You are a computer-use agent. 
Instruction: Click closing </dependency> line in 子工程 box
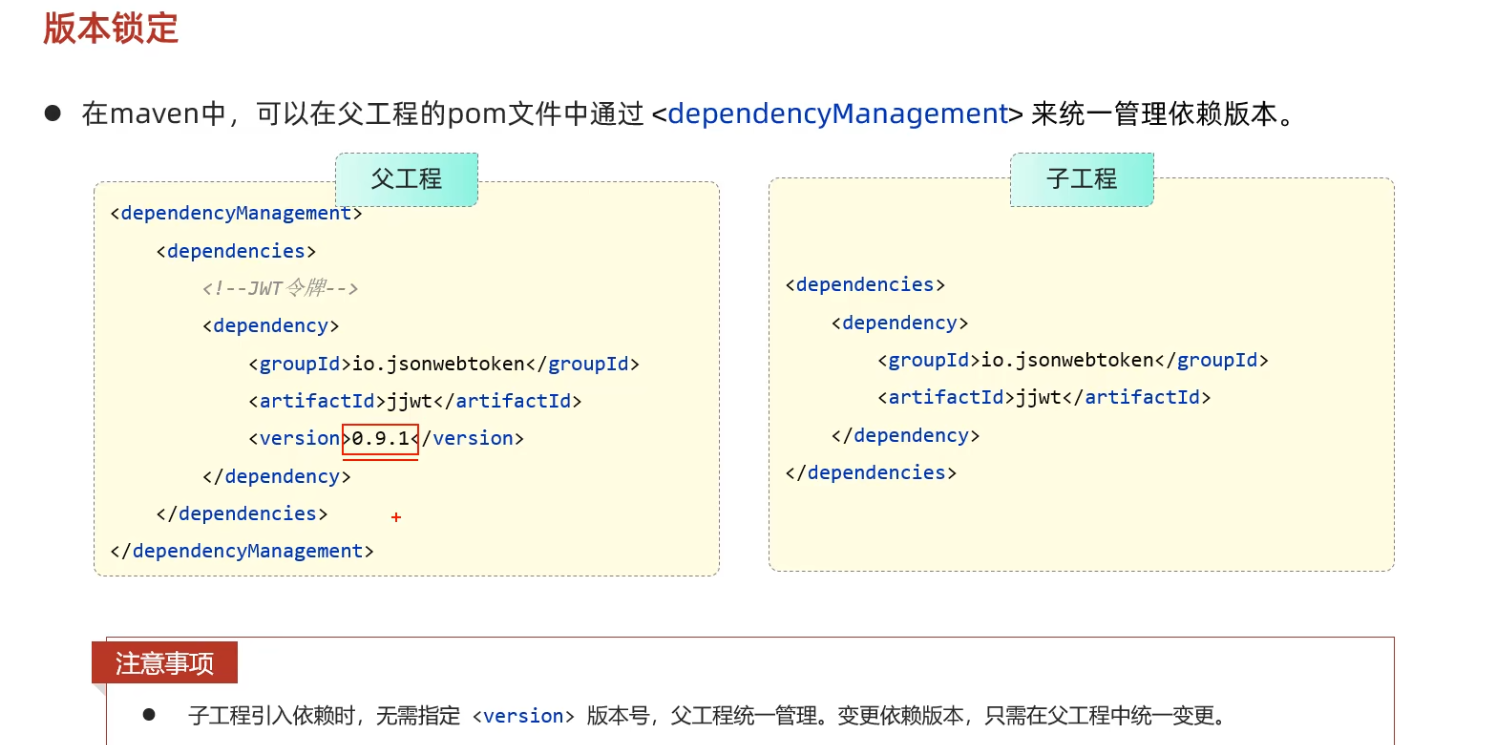coord(906,435)
